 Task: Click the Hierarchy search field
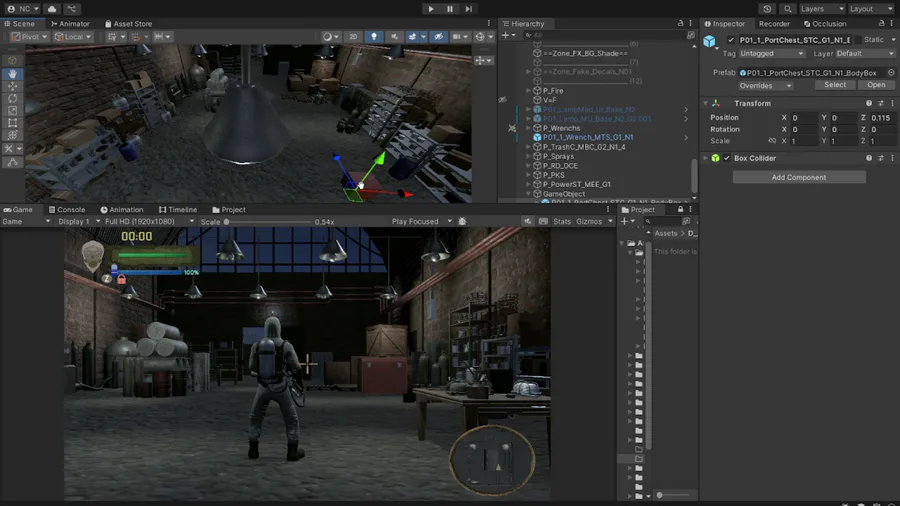coord(604,35)
